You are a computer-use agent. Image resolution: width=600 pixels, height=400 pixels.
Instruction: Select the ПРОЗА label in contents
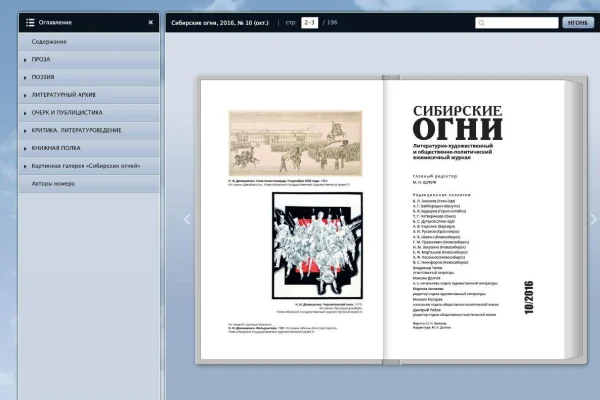41,60
